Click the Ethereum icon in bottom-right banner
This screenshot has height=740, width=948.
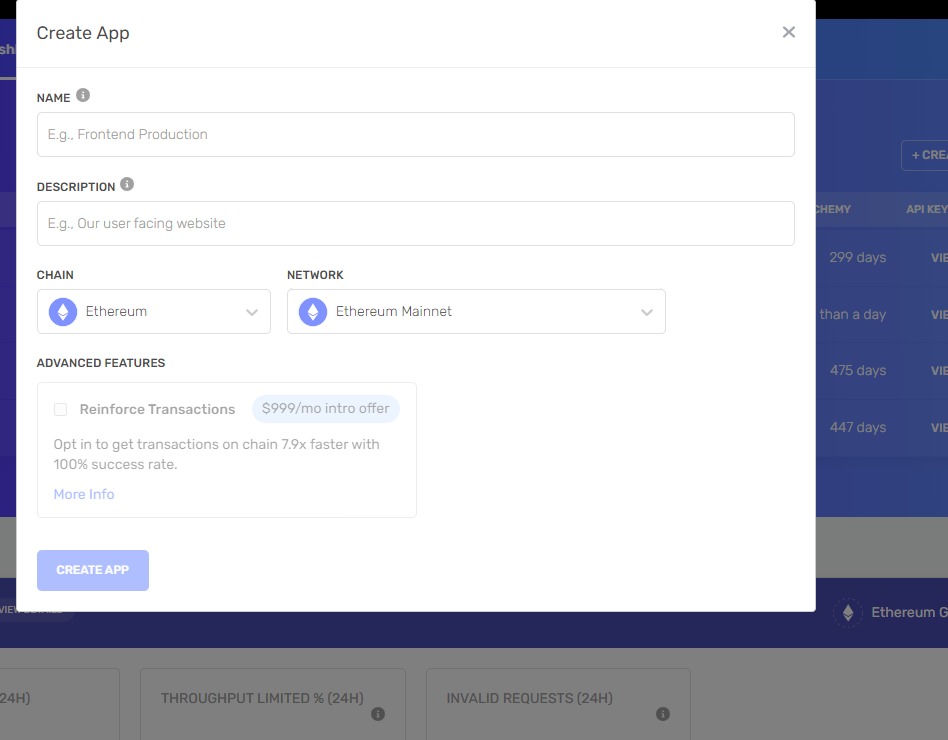coord(848,613)
